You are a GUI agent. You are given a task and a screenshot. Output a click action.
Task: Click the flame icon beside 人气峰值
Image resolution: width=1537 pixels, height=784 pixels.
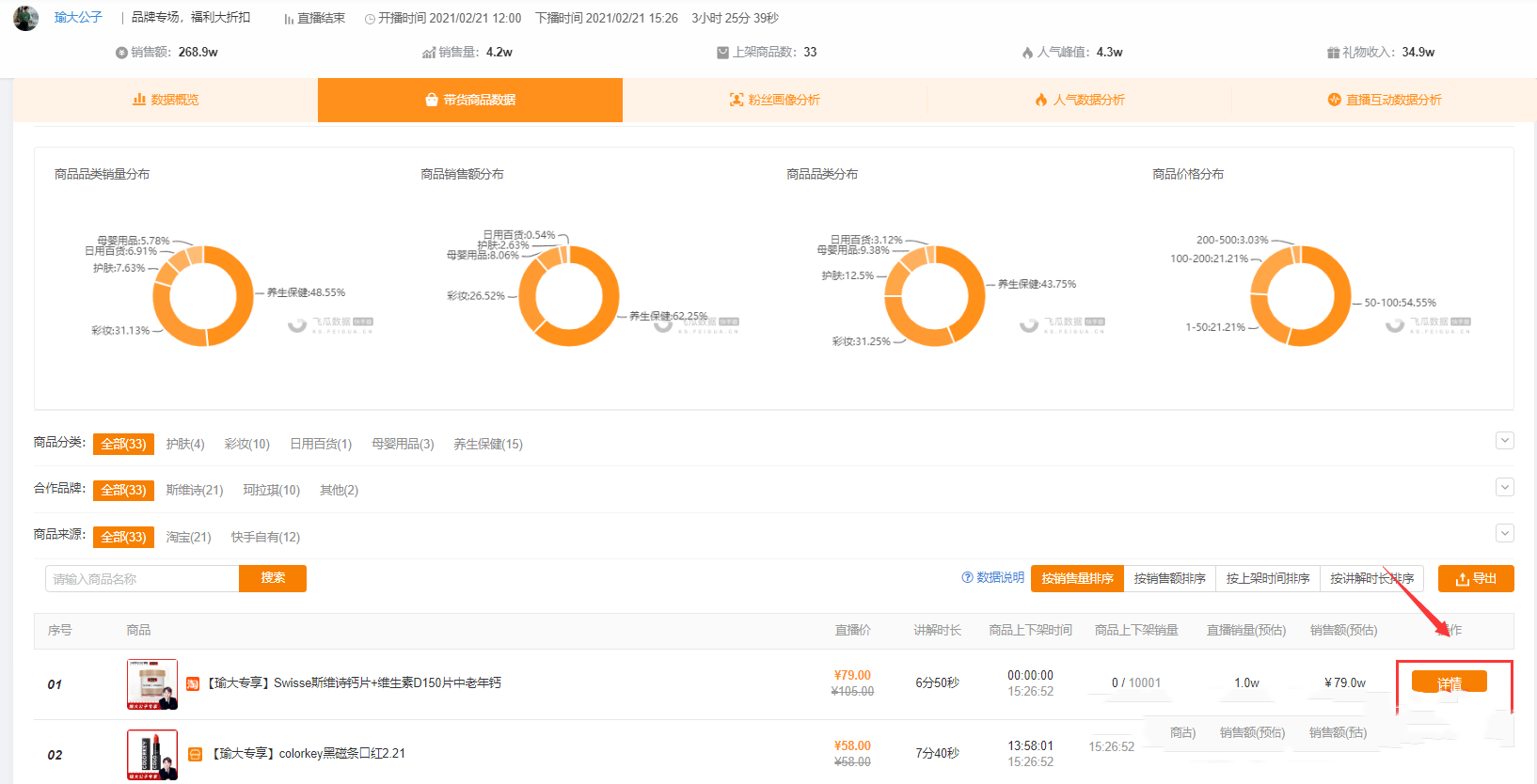click(x=1027, y=53)
